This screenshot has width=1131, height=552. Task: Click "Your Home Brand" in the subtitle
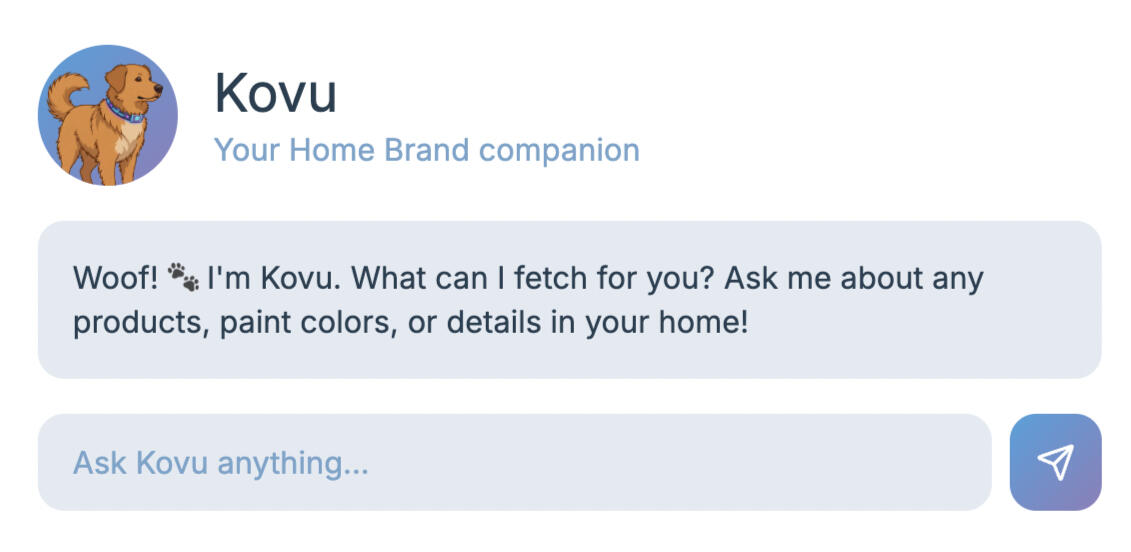pos(341,150)
